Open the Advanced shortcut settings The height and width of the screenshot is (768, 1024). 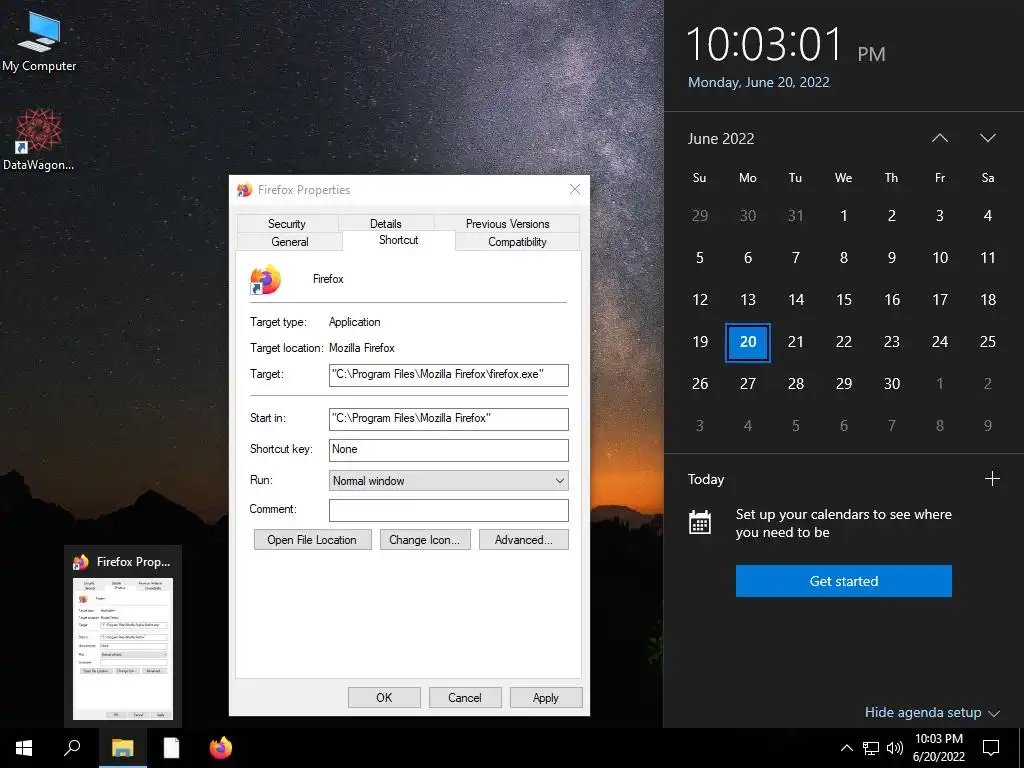[524, 539]
